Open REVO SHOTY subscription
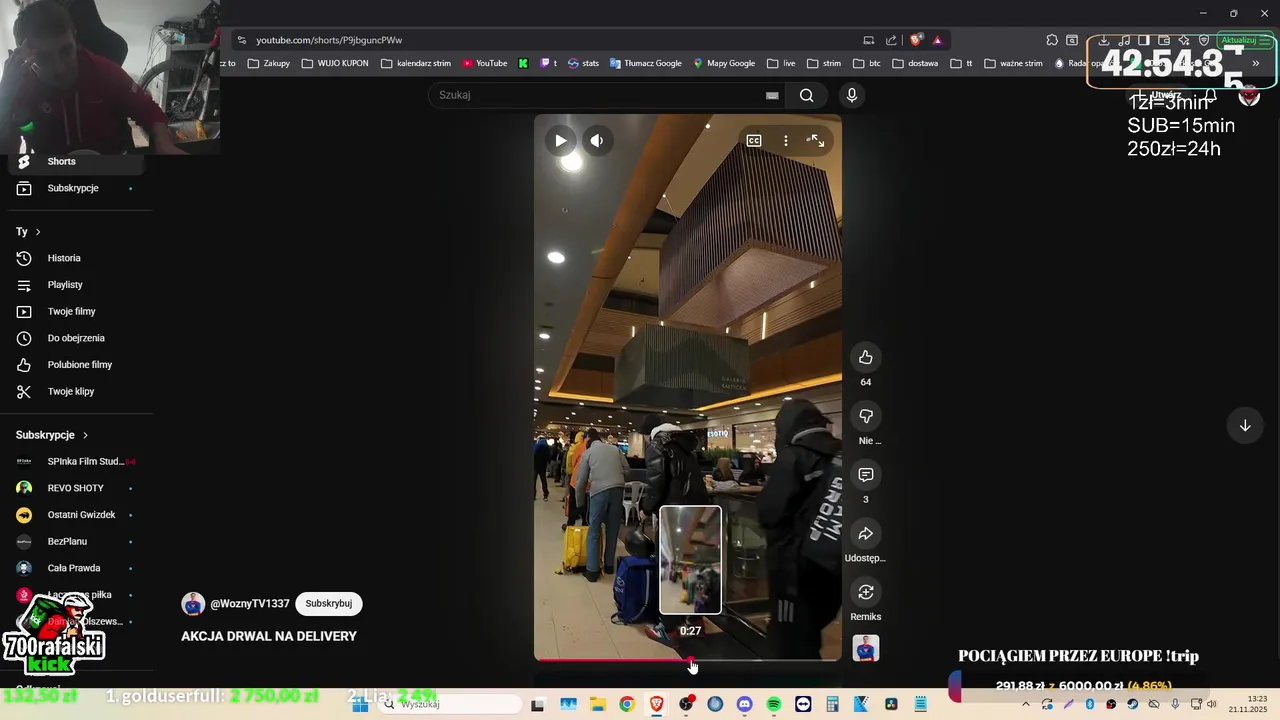The image size is (1280, 720). [x=76, y=488]
